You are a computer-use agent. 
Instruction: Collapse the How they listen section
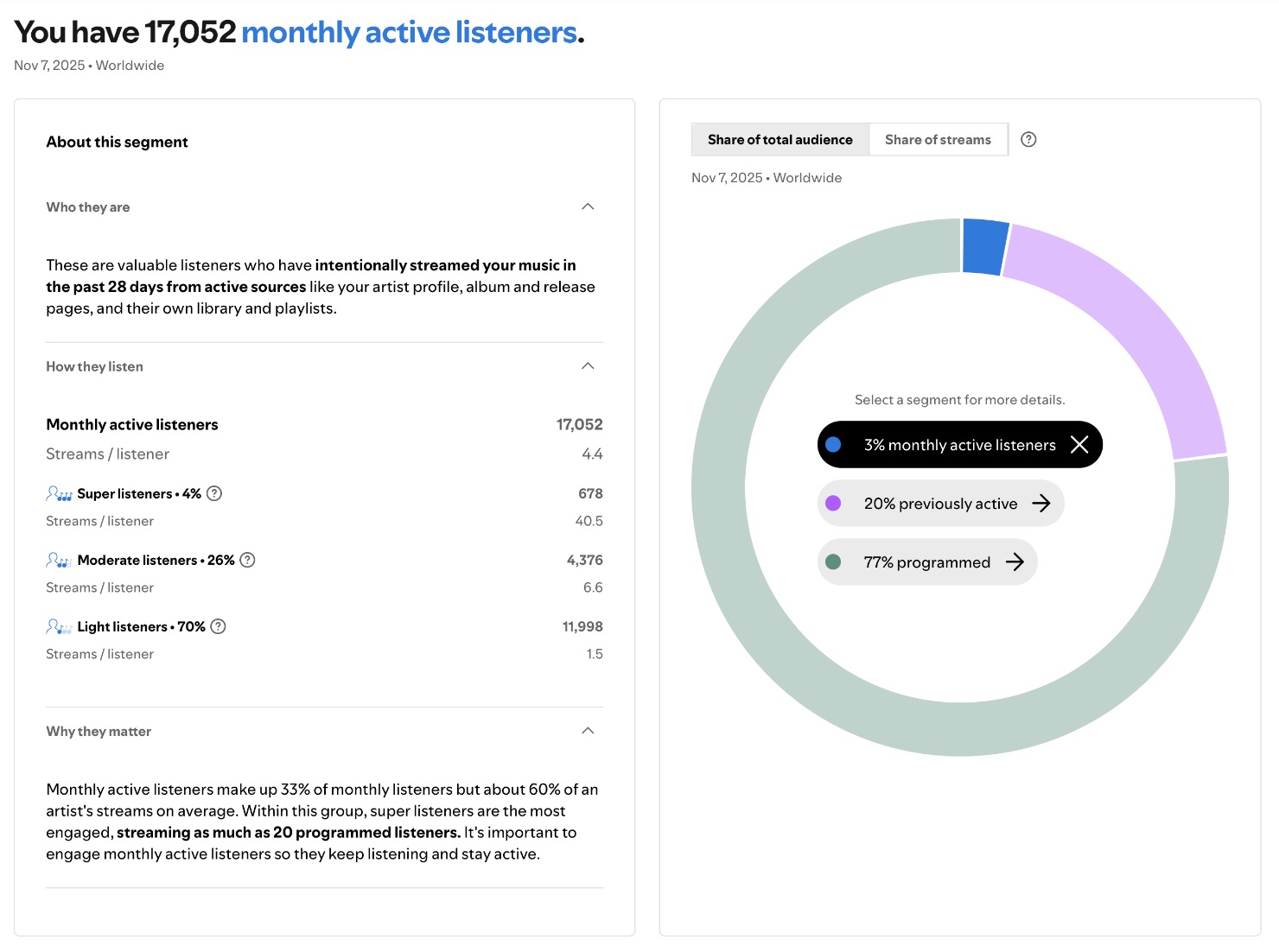(x=588, y=365)
